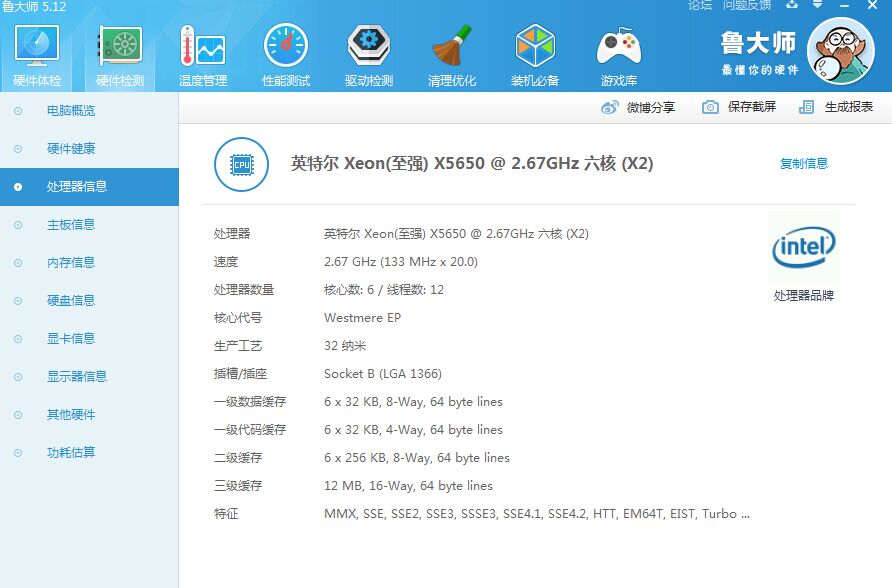Click the 游戏库 game controller icon
This screenshot has width=892, height=588.
click(618, 45)
